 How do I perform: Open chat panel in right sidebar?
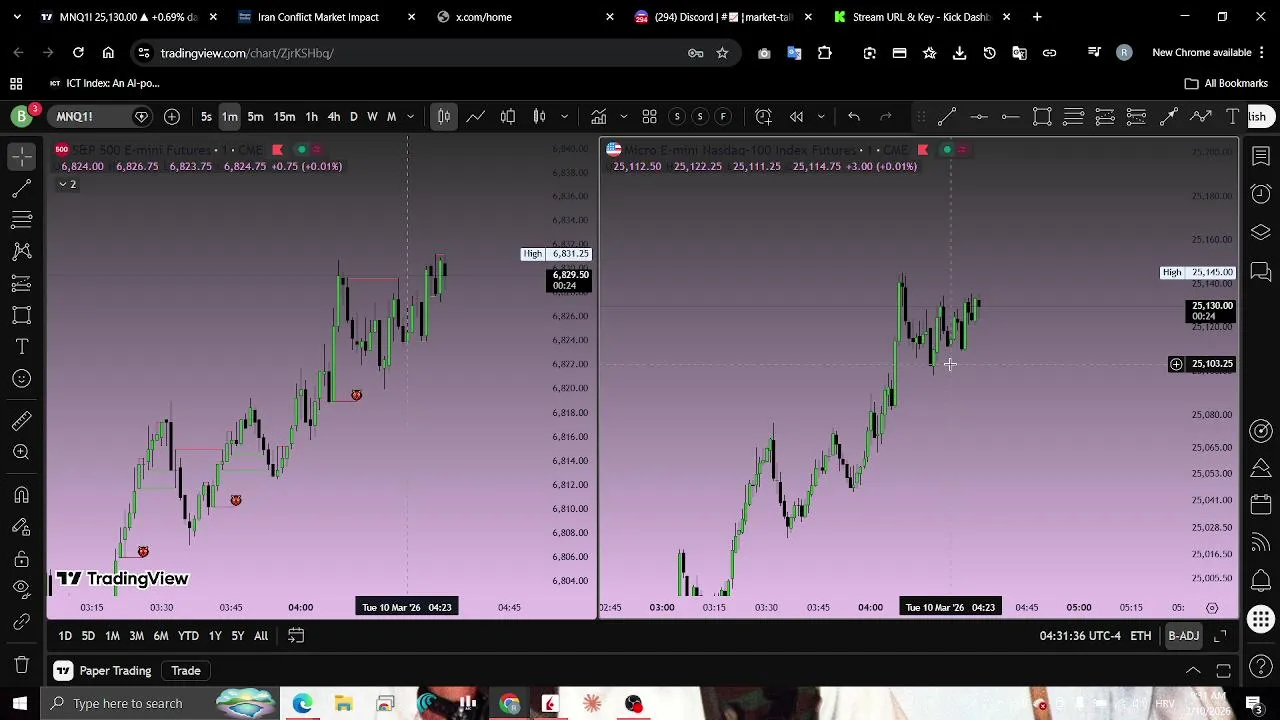pos(1261,271)
